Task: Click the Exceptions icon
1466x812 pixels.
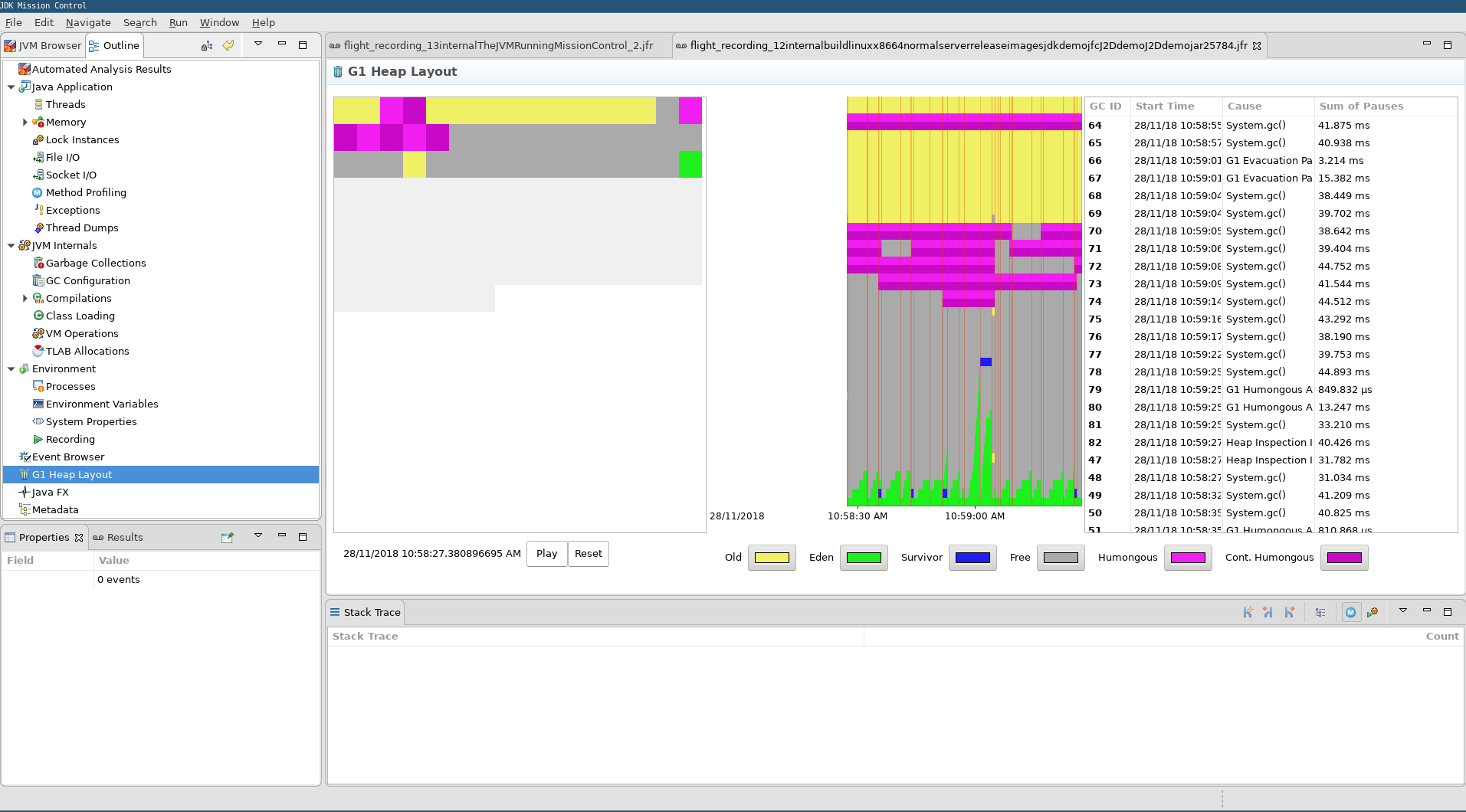Action: click(x=38, y=210)
